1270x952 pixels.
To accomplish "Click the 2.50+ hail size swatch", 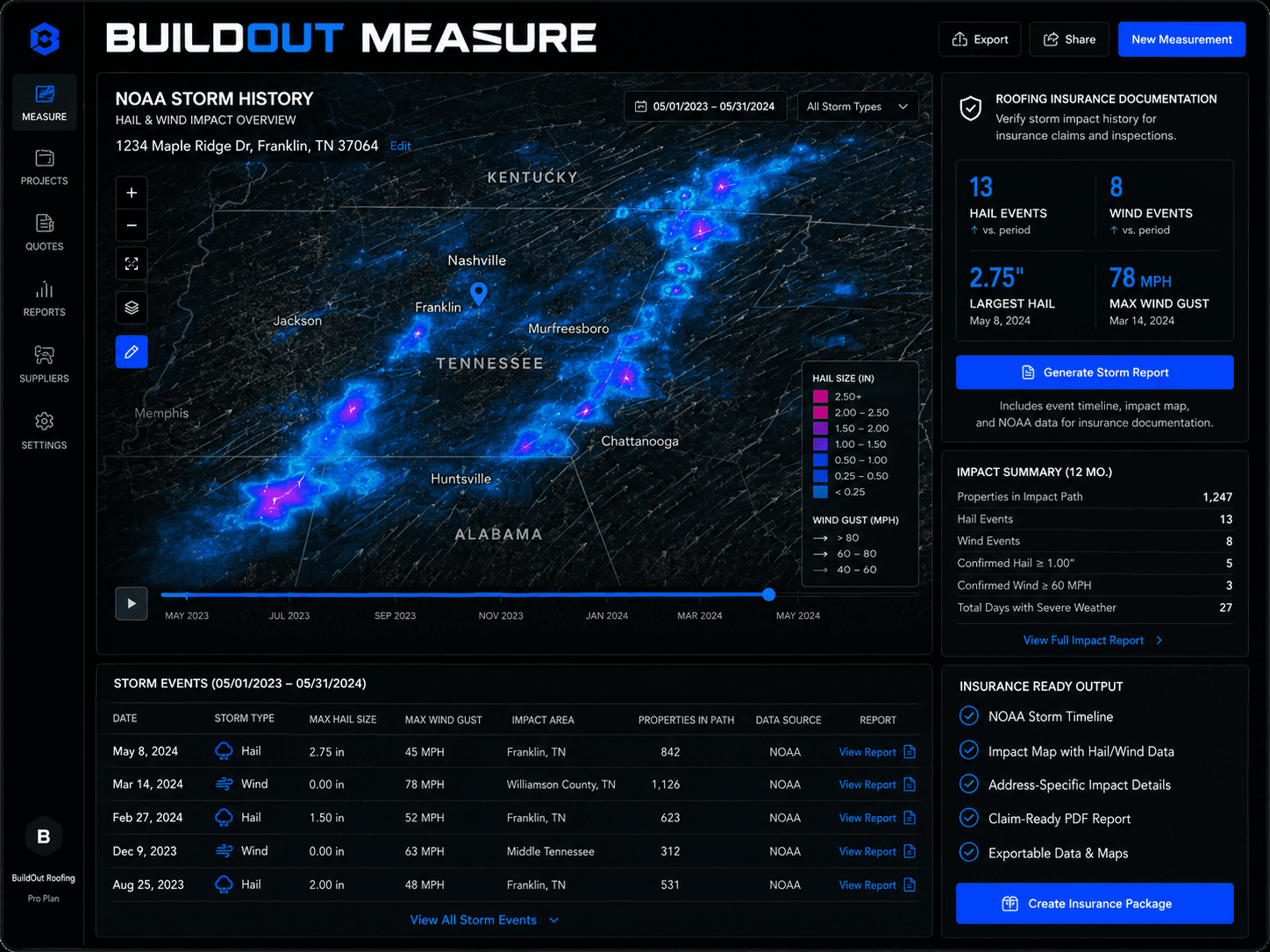I will tap(820, 396).
